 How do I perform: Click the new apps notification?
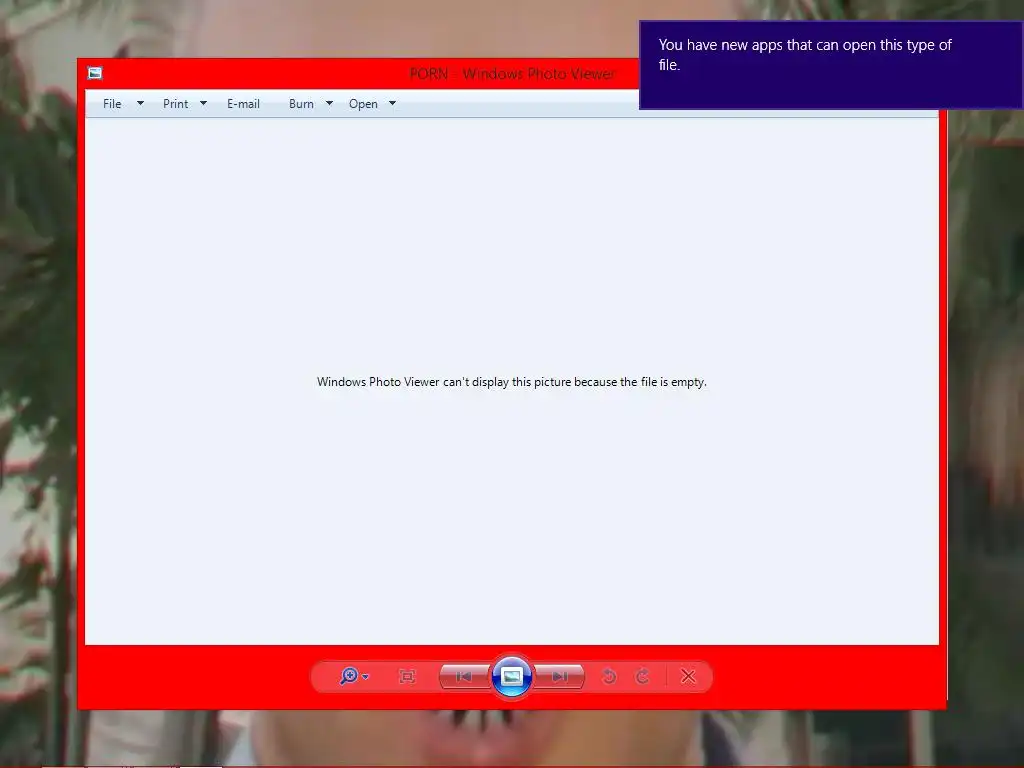click(x=831, y=65)
